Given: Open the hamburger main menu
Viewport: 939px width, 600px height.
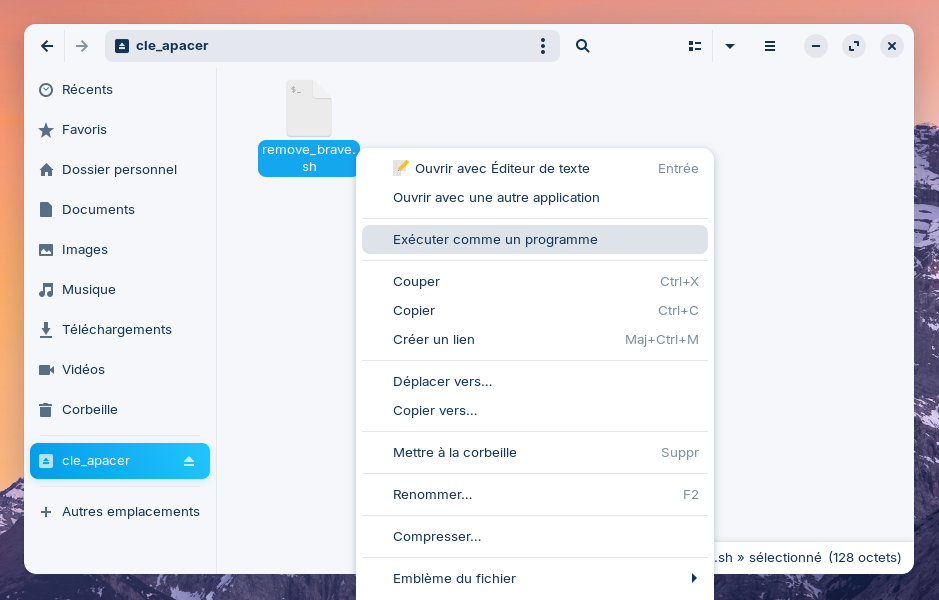Looking at the screenshot, I should click(770, 46).
